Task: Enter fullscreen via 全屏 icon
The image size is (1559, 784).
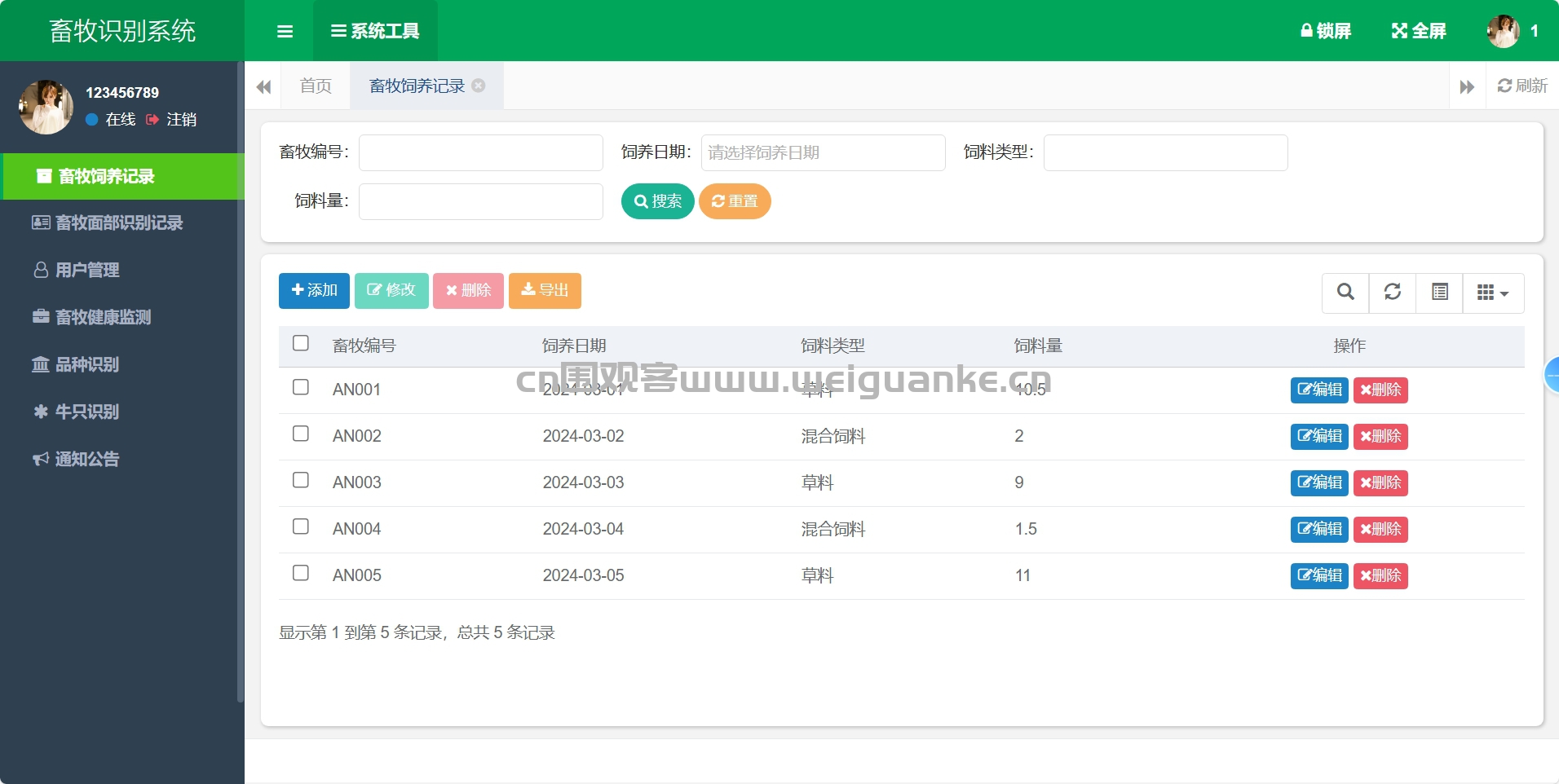Action: pyautogui.click(x=1419, y=31)
